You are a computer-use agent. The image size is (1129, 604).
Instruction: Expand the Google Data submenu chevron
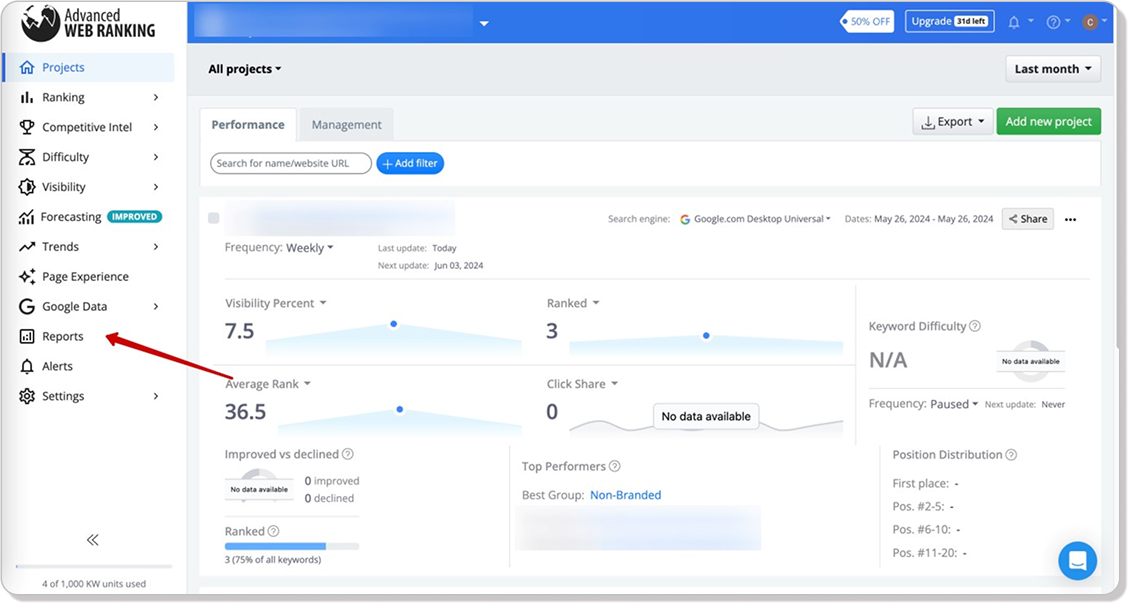click(156, 307)
